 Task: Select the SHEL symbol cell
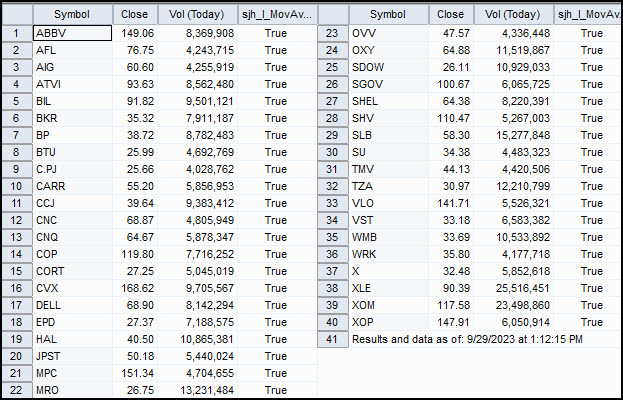click(x=389, y=101)
